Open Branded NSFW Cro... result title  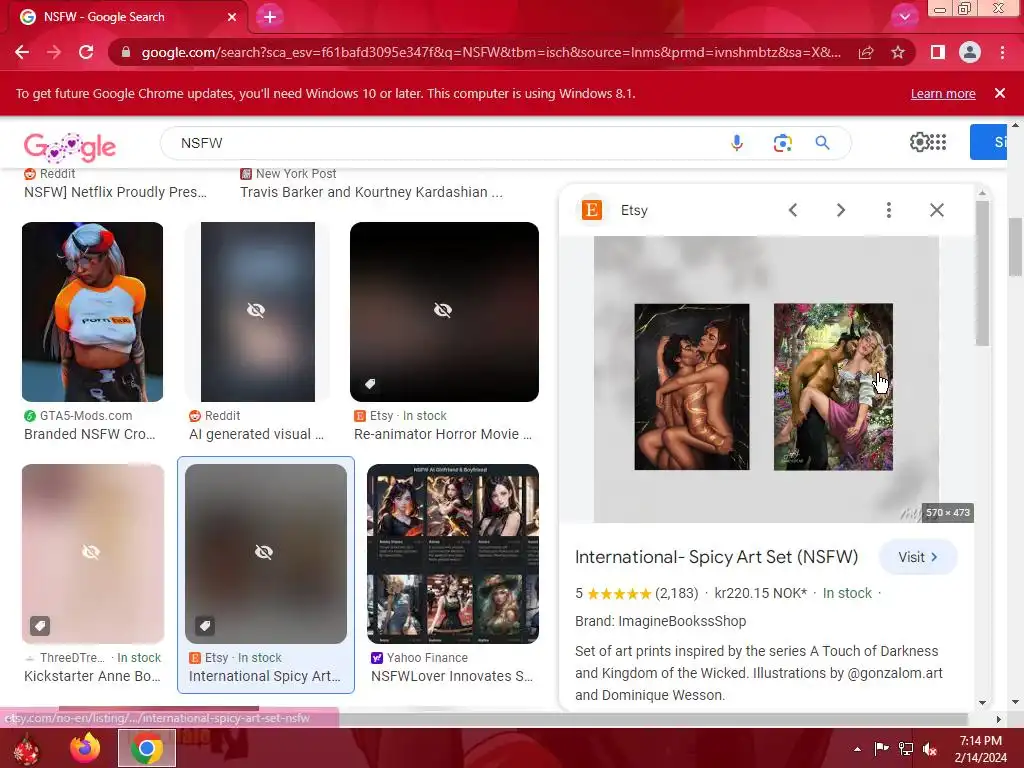90,434
